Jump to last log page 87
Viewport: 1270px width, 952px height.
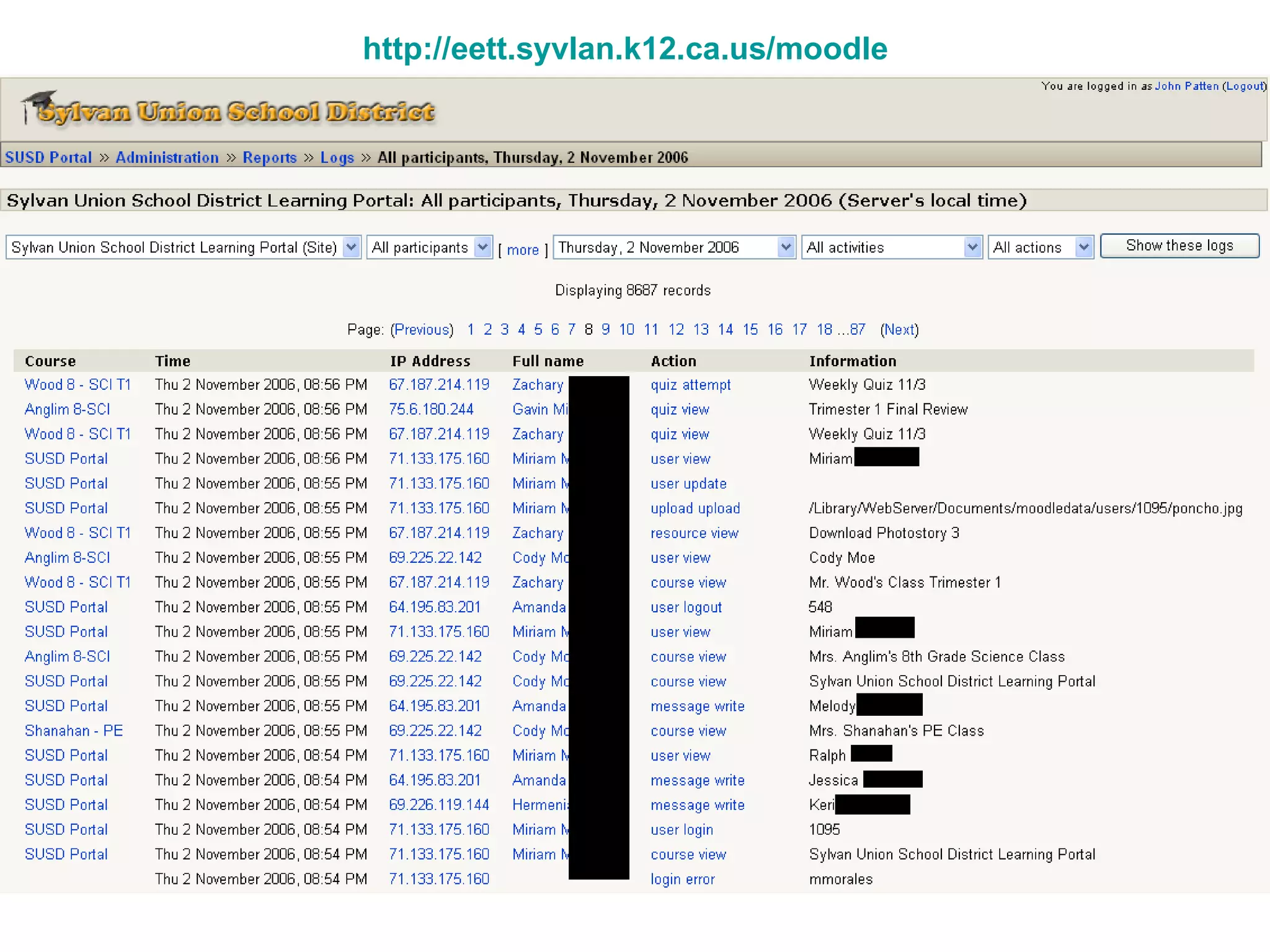858,329
